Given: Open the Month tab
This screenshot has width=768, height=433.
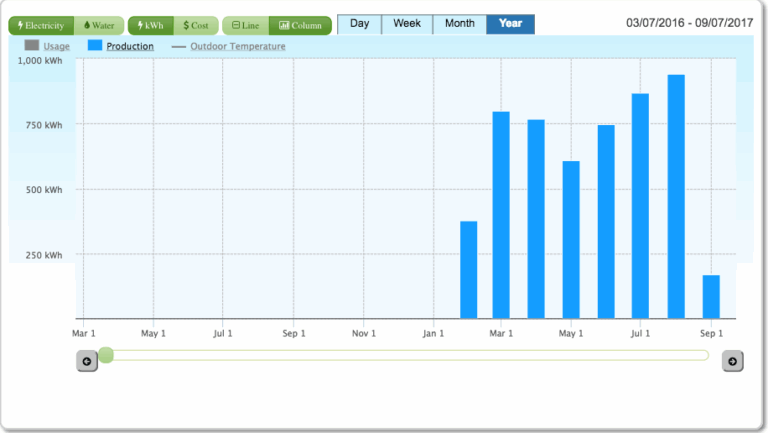Looking at the screenshot, I should point(460,24).
